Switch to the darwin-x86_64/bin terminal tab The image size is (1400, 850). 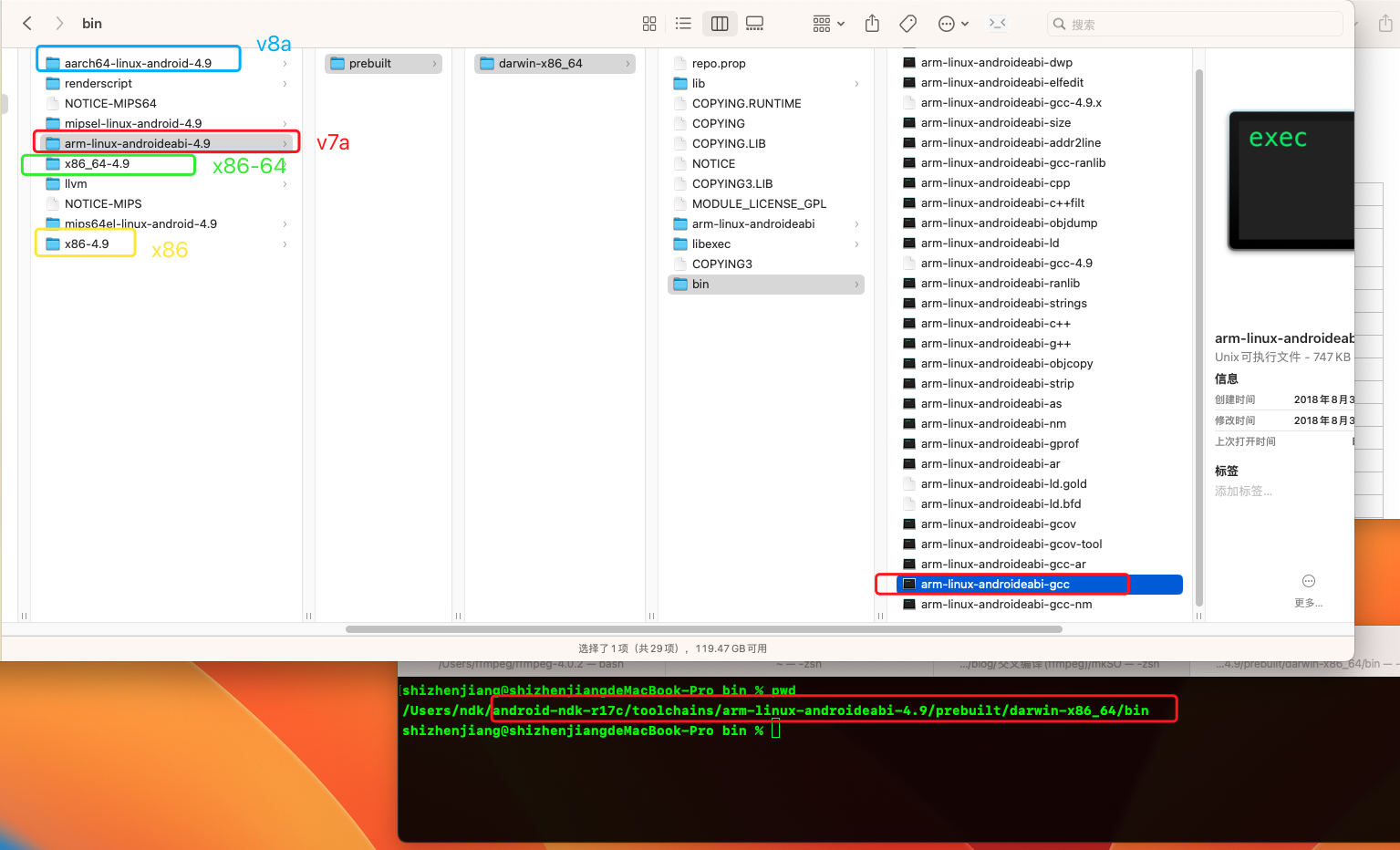(x=1295, y=664)
